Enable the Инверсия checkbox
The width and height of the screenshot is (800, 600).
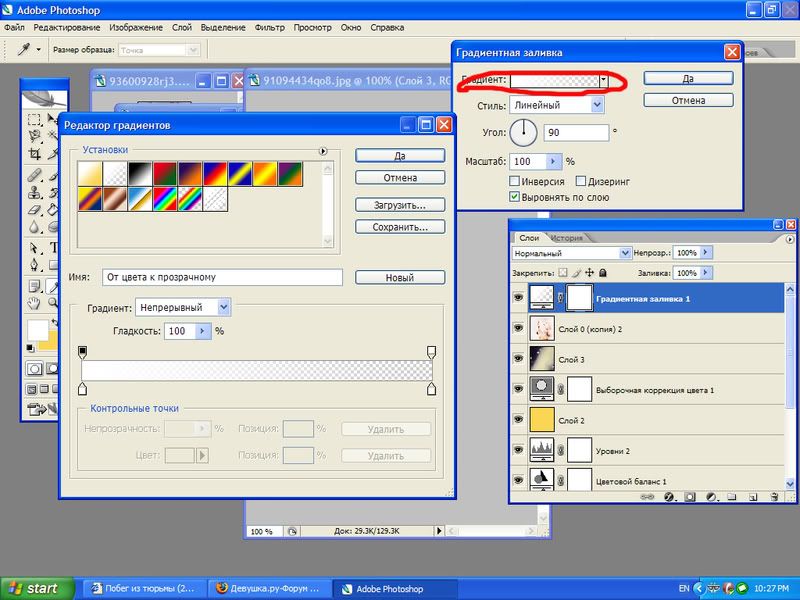[514, 181]
